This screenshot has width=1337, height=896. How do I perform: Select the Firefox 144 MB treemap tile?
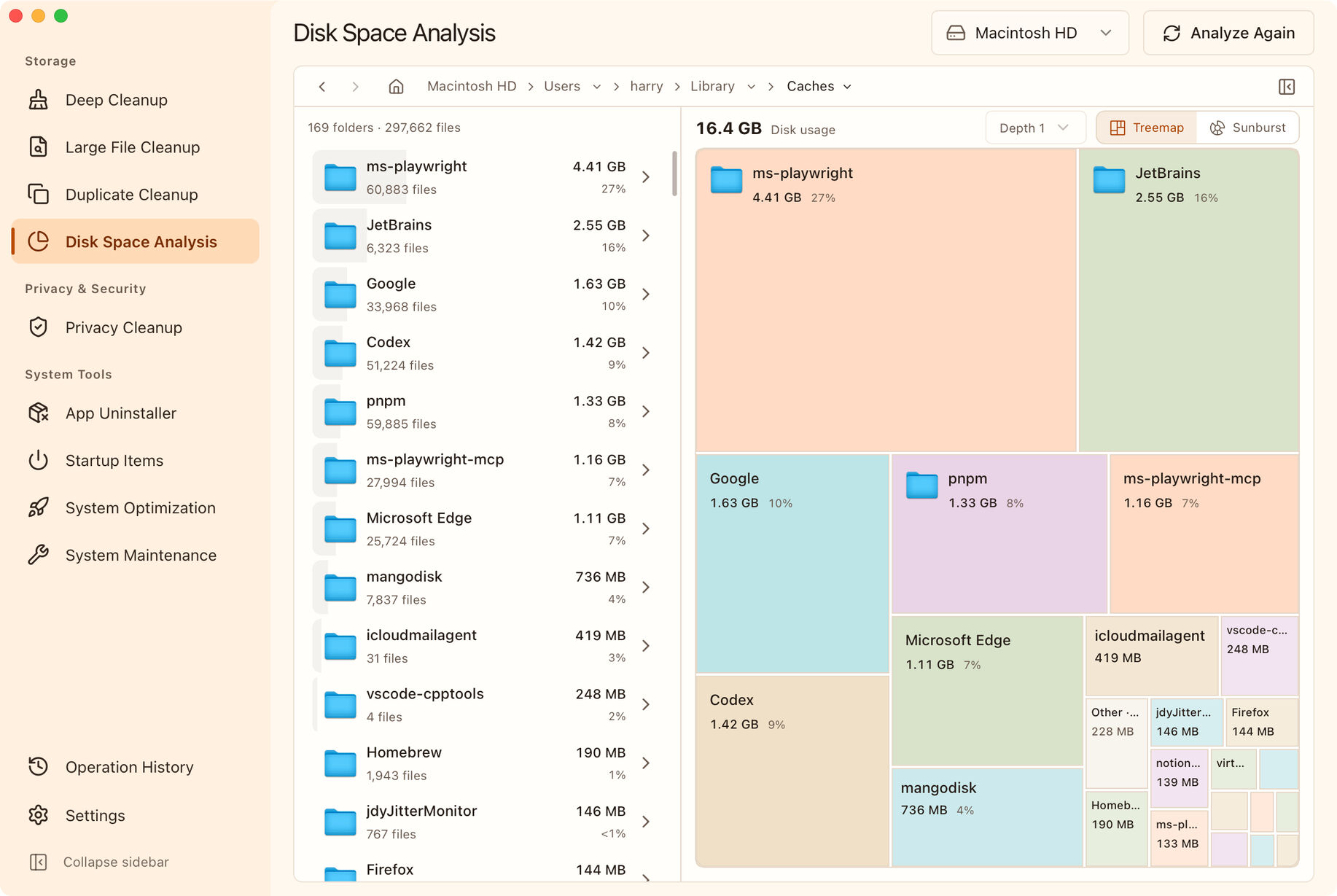(x=1262, y=722)
